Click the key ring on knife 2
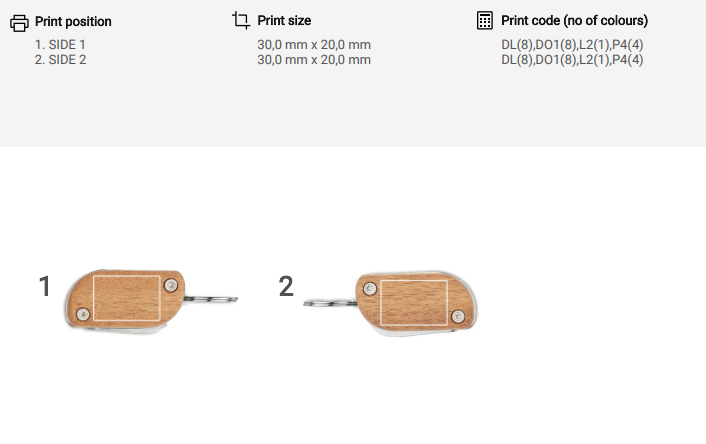This screenshot has width=706, height=444. point(330,300)
